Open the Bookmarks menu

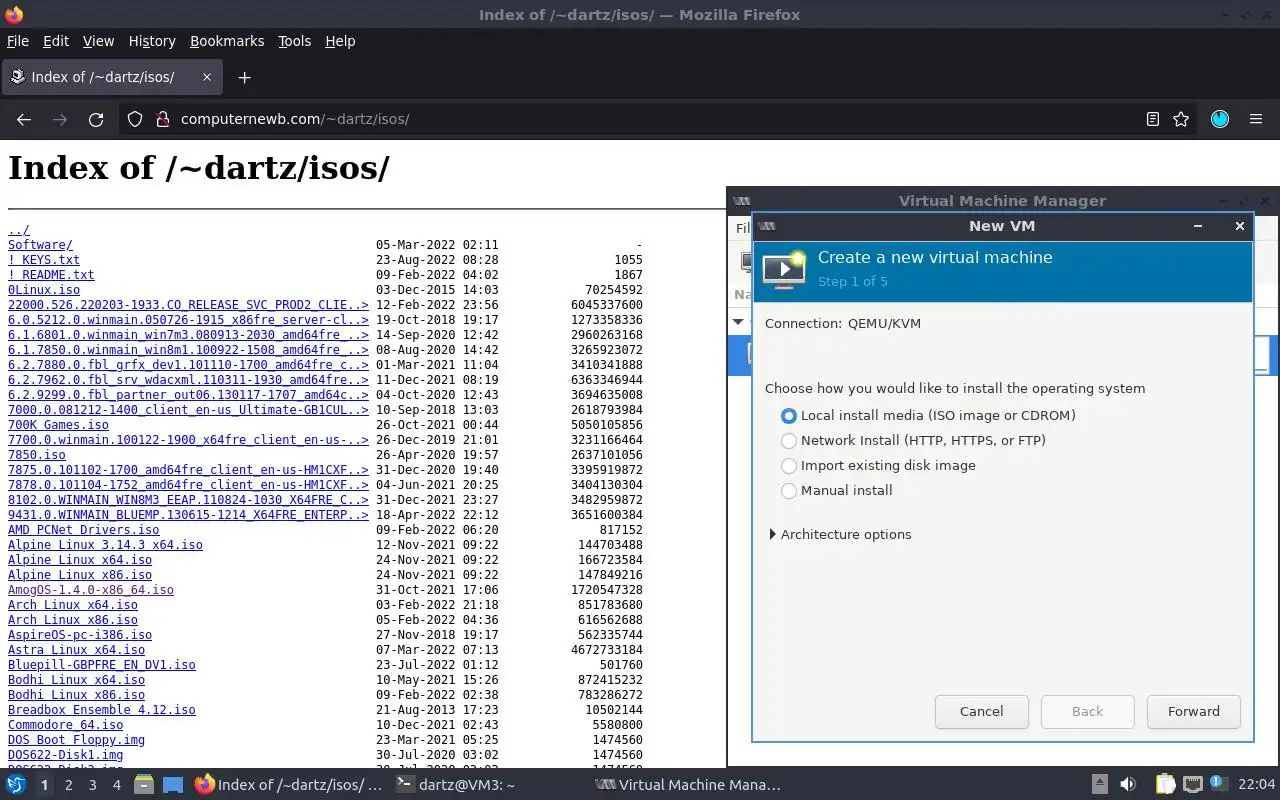(x=227, y=41)
